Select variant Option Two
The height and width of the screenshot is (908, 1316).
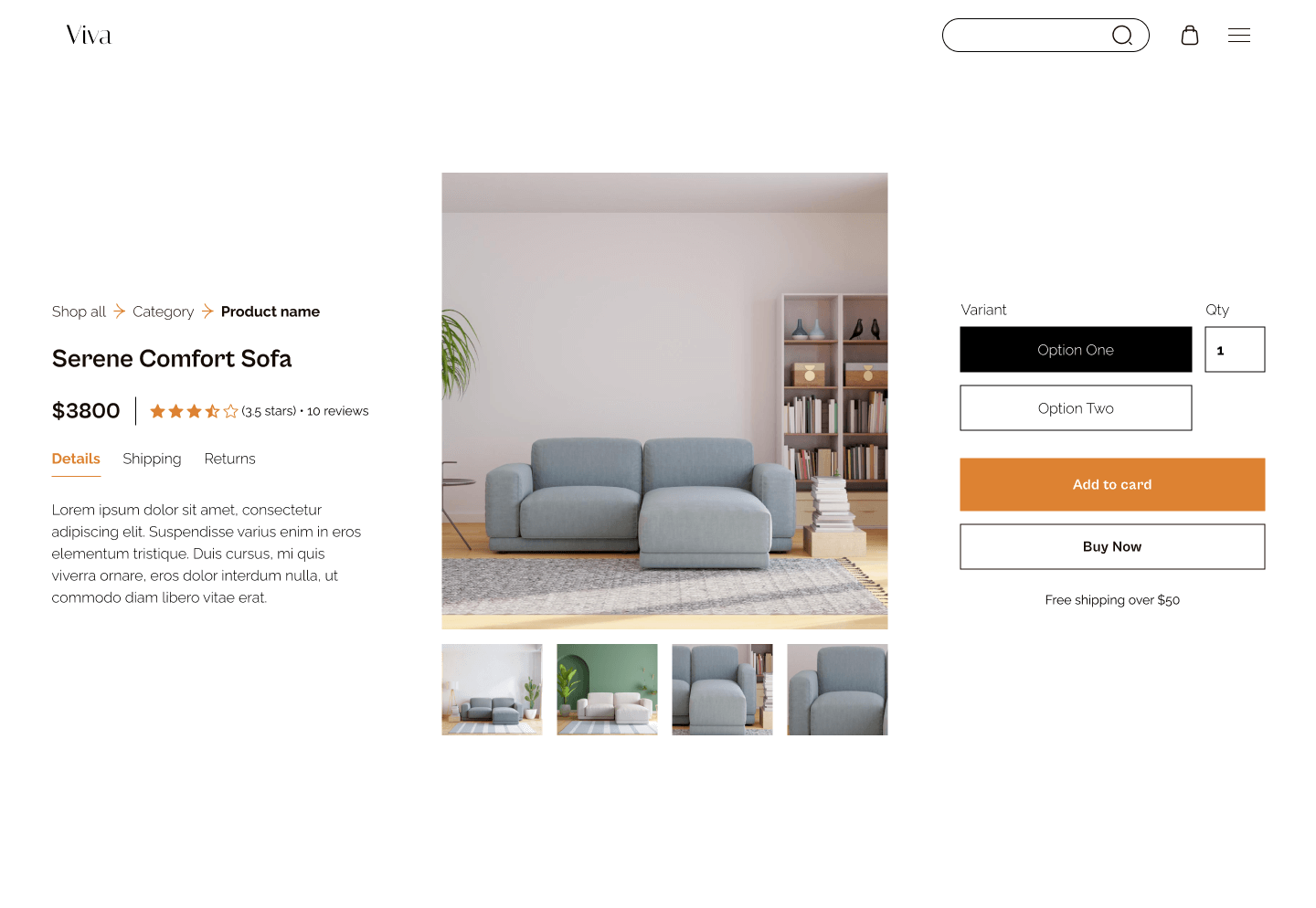1076,408
